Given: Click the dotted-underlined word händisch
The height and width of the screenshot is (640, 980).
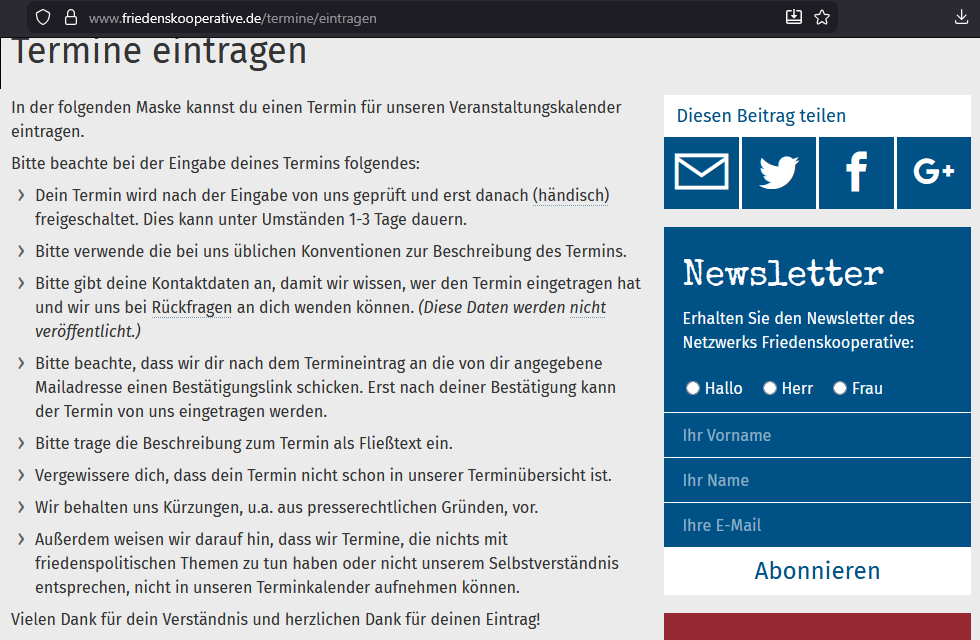Looking at the screenshot, I should coord(571,195).
